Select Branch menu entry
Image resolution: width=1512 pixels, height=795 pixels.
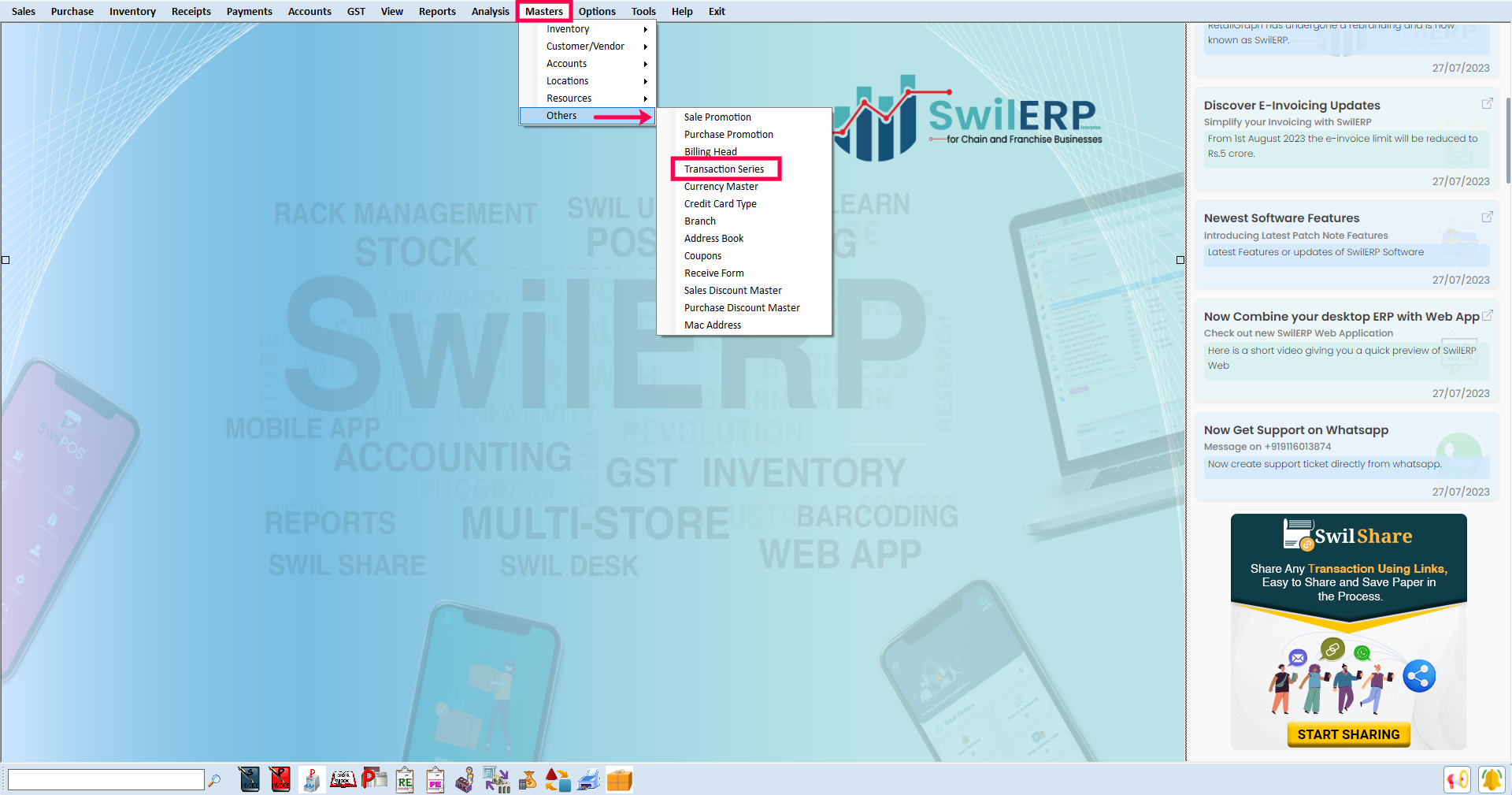tap(744, 221)
